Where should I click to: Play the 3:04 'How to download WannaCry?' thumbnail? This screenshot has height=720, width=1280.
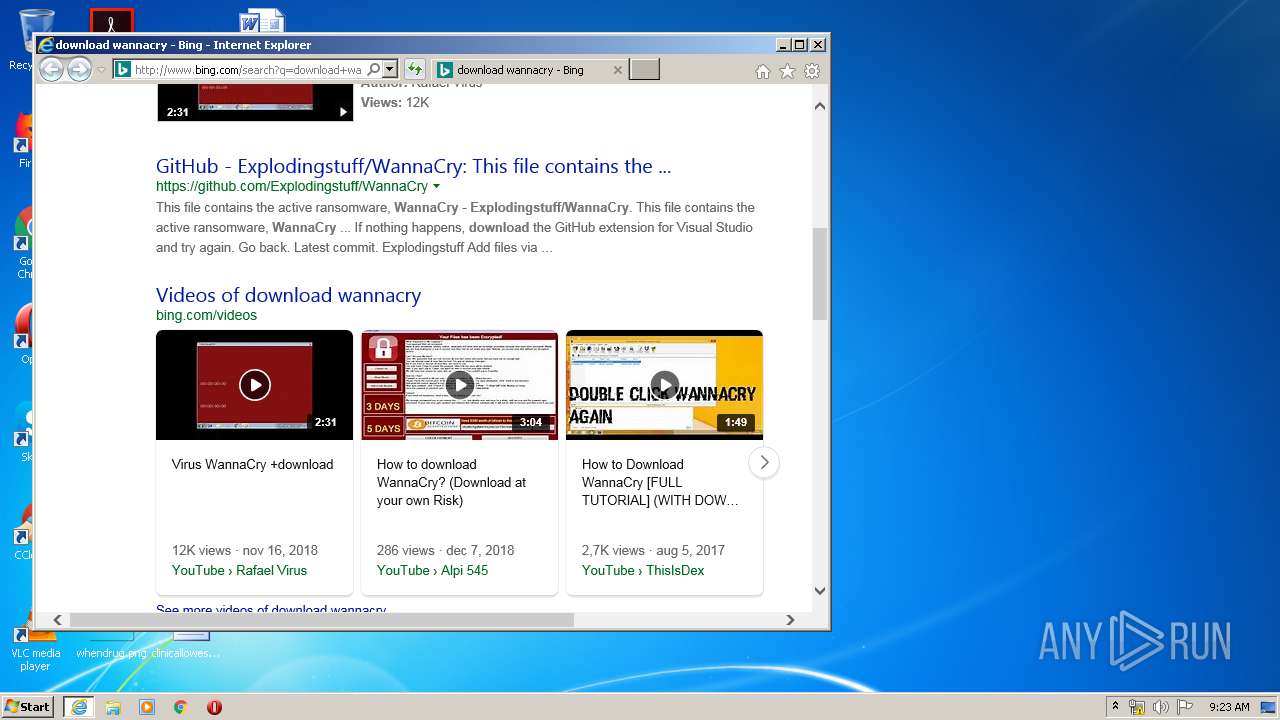click(459, 385)
